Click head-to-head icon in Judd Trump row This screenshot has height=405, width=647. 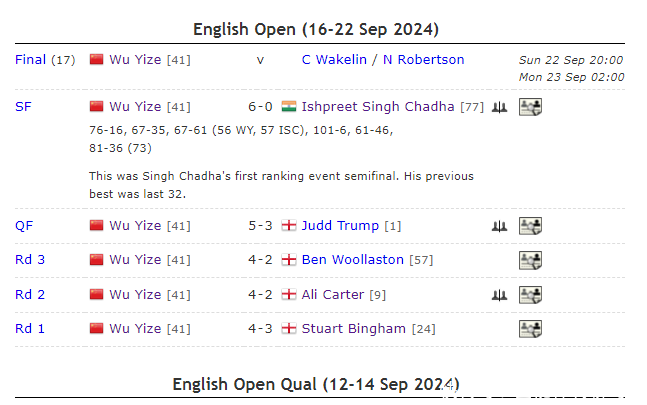pyautogui.click(x=499, y=226)
